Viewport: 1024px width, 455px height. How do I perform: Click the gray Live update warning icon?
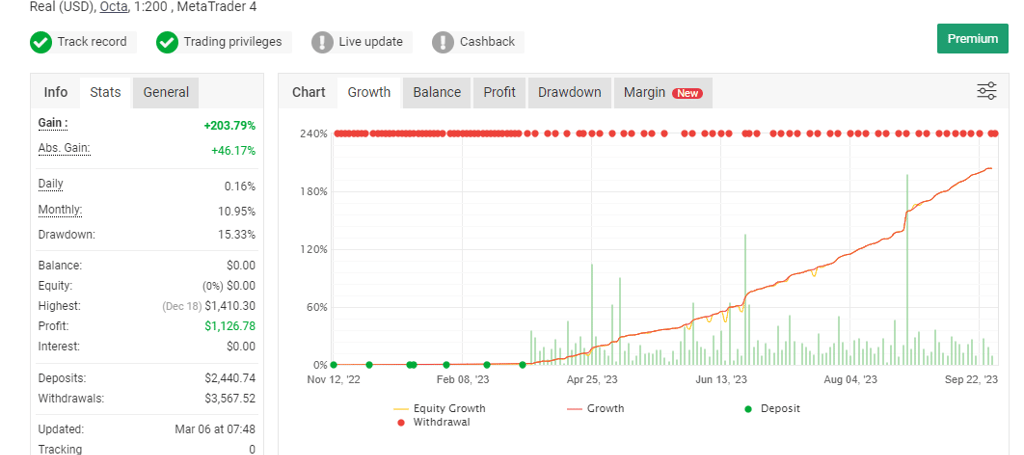pos(323,42)
